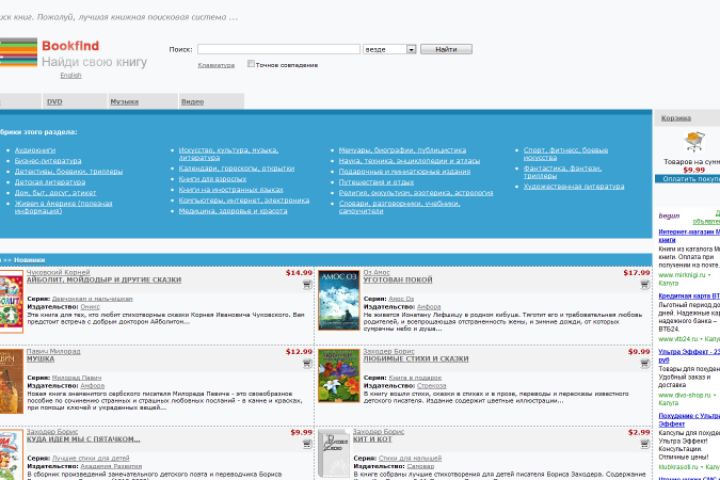Screen dimensions: 720x480
Task: Add 'Мушка' book to cart
Action: tap(307, 364)
